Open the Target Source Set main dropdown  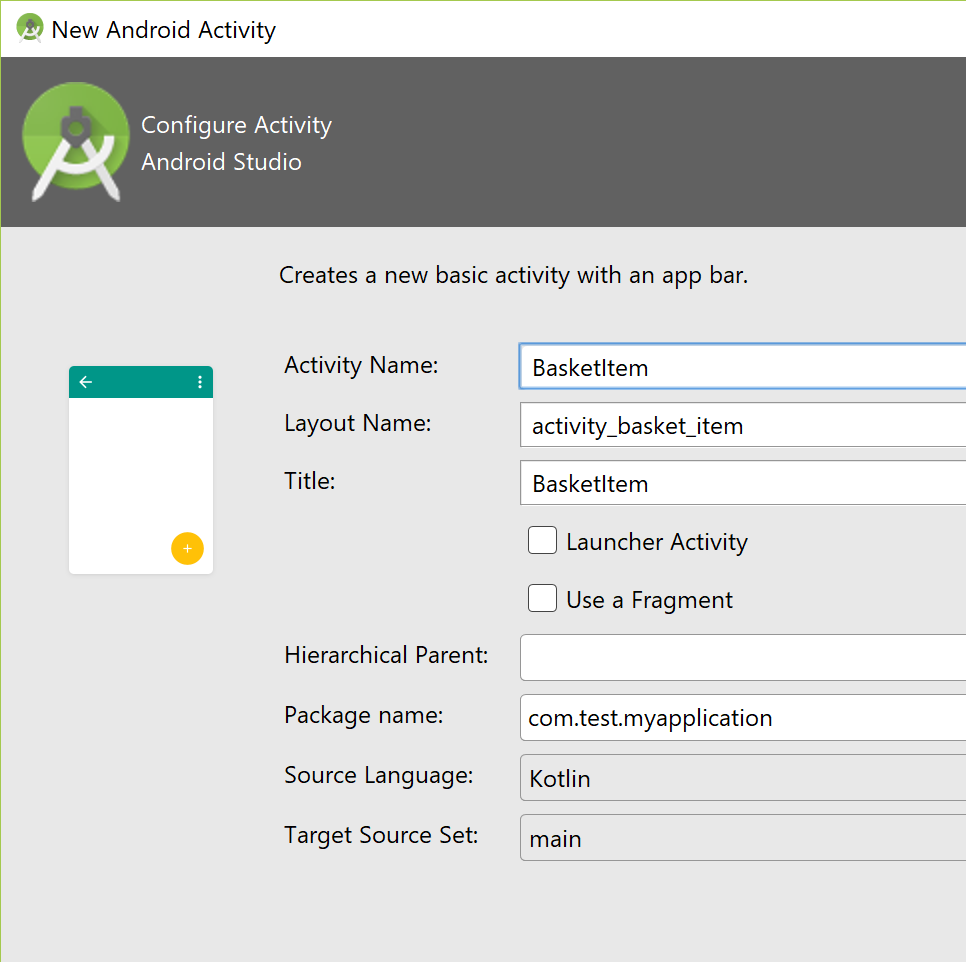[743, 838]
